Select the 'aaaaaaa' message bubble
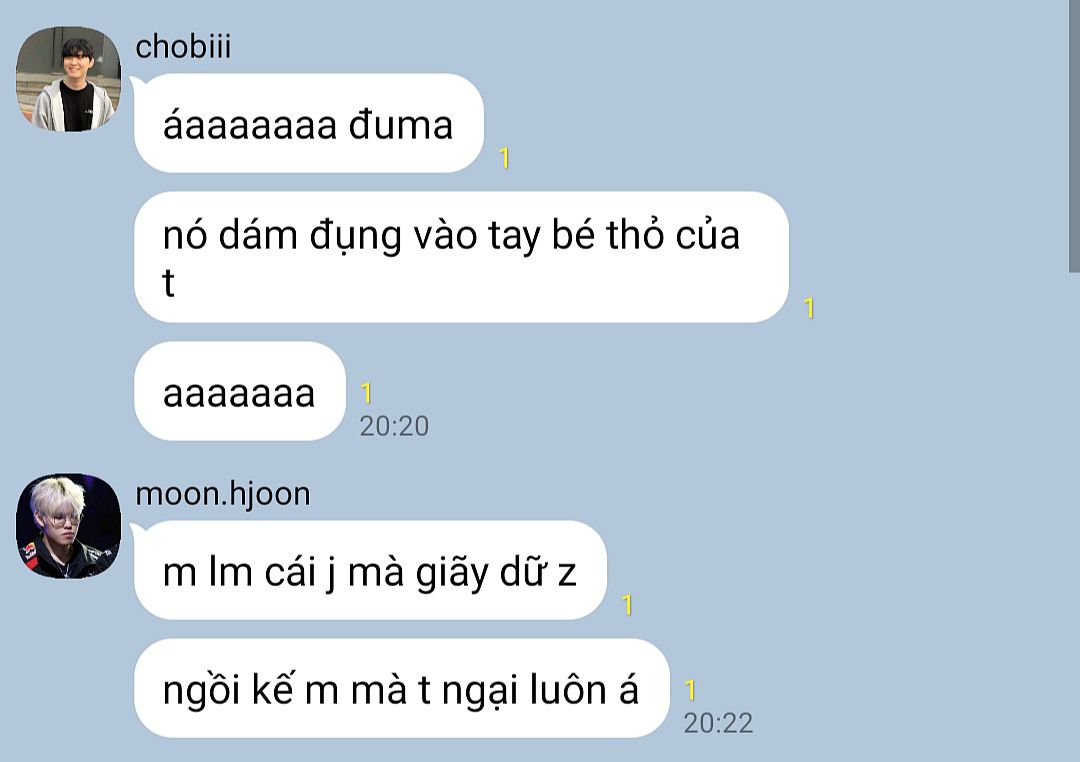 [240, 391]
